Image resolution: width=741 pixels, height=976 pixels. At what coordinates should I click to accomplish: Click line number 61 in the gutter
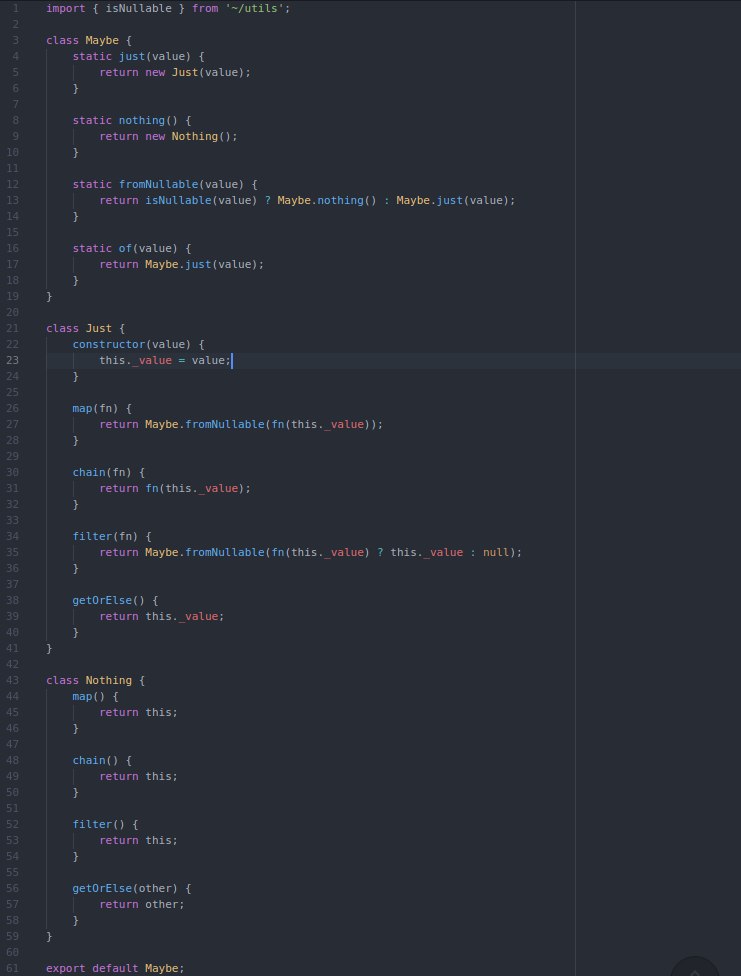12,969
